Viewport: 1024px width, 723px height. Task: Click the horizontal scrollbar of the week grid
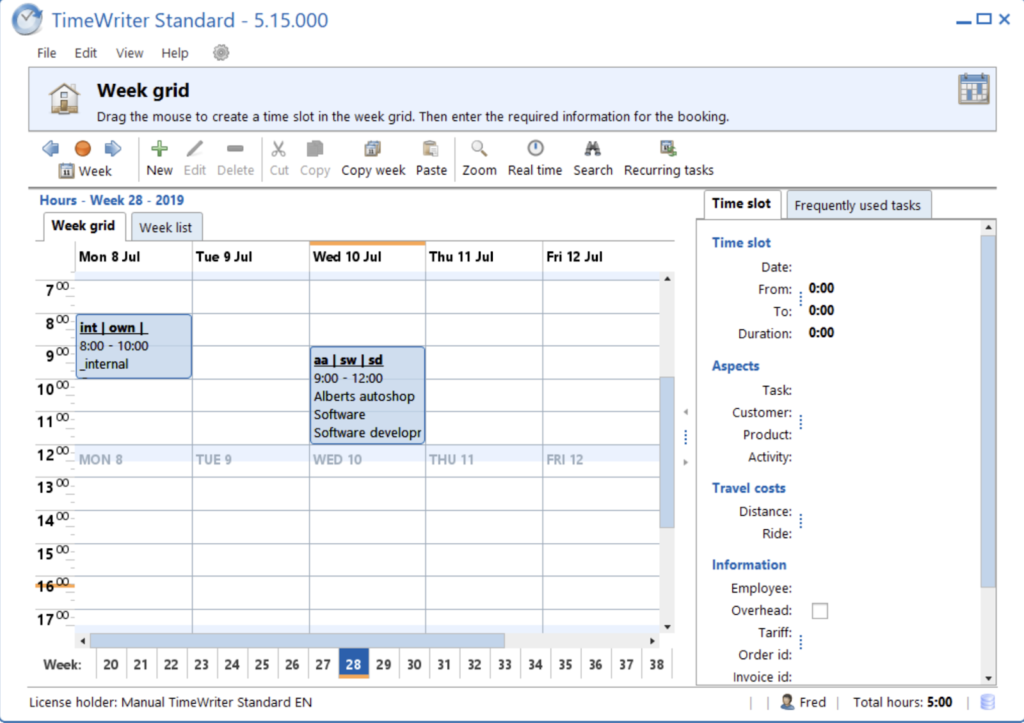(x=298, y=640)
